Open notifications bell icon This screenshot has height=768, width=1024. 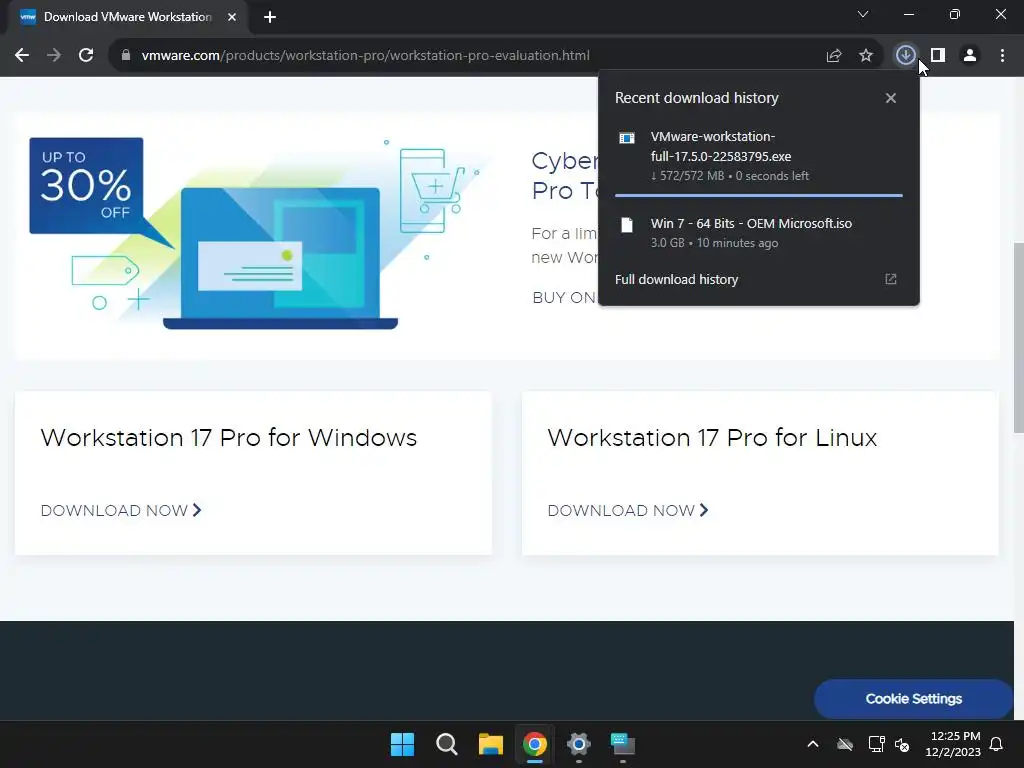997,744
